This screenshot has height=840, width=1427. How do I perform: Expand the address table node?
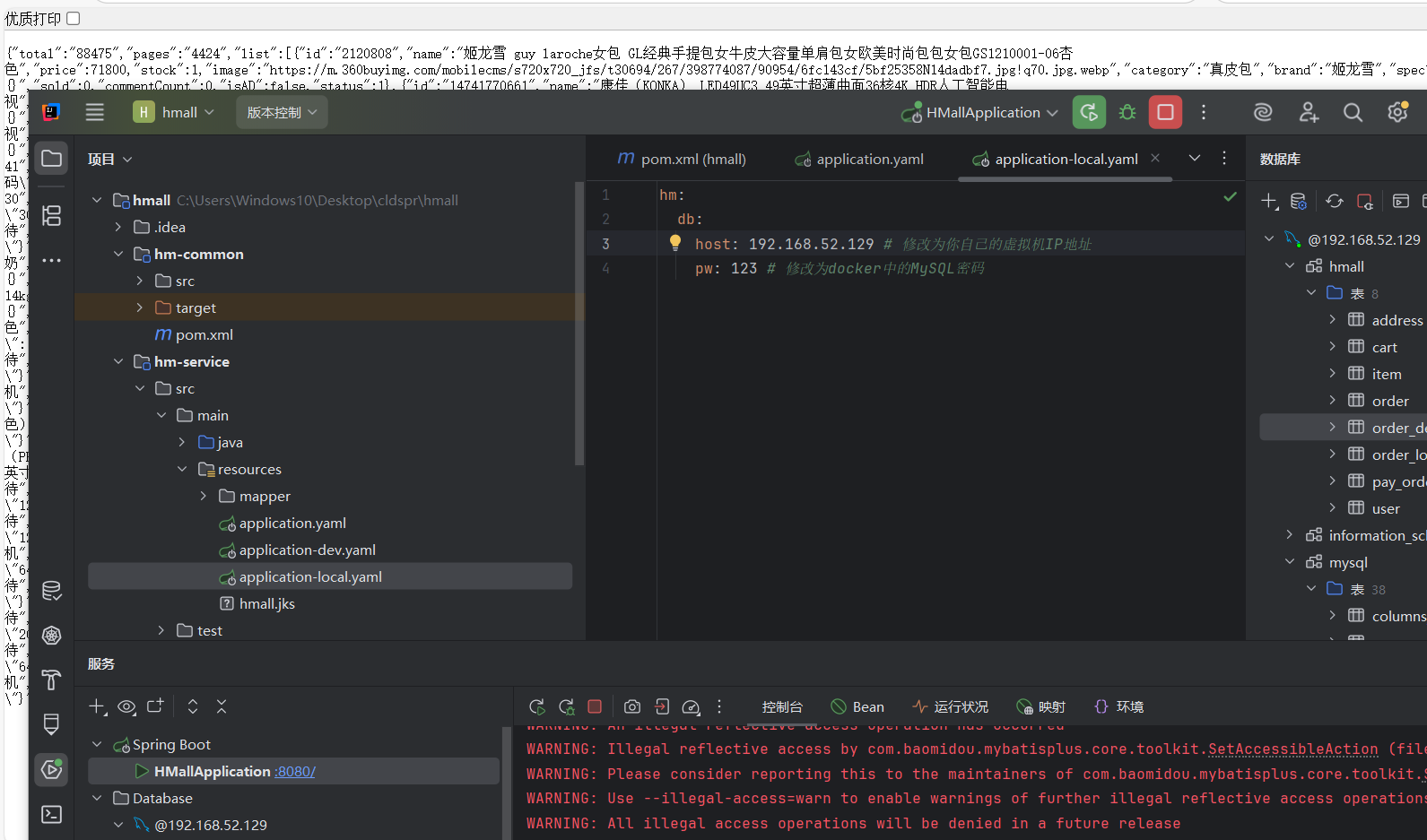1332,320
